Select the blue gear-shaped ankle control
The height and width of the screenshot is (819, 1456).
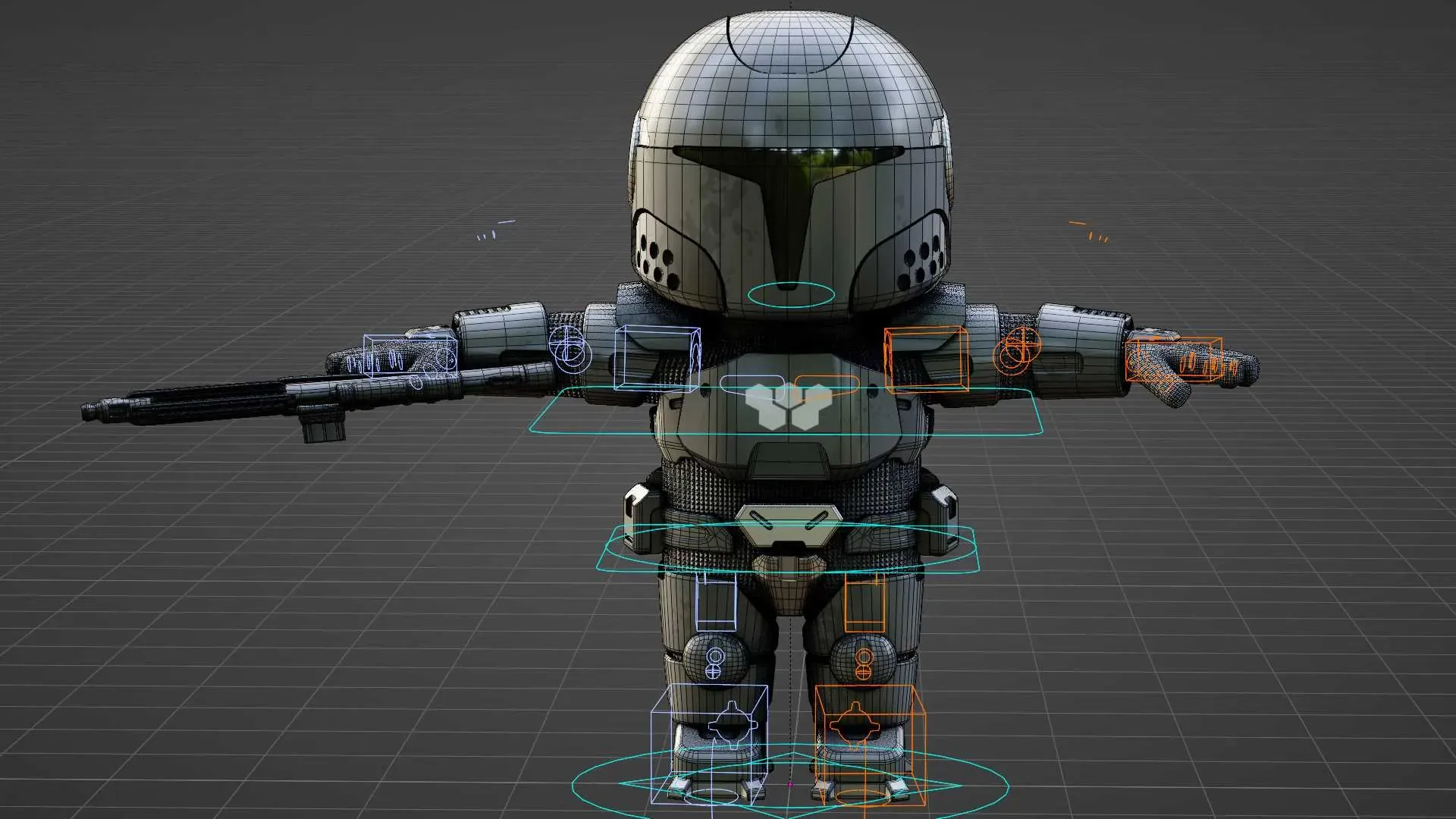(732, 726)
